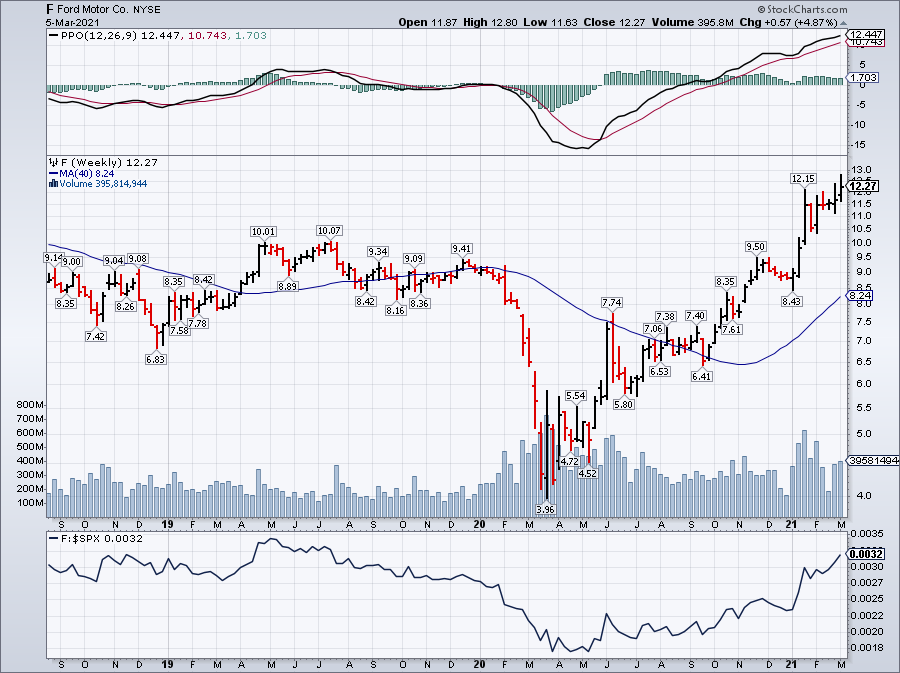900x673 pixels.
Task: Click the 12.15 high price label
Action: coord(803,179)
